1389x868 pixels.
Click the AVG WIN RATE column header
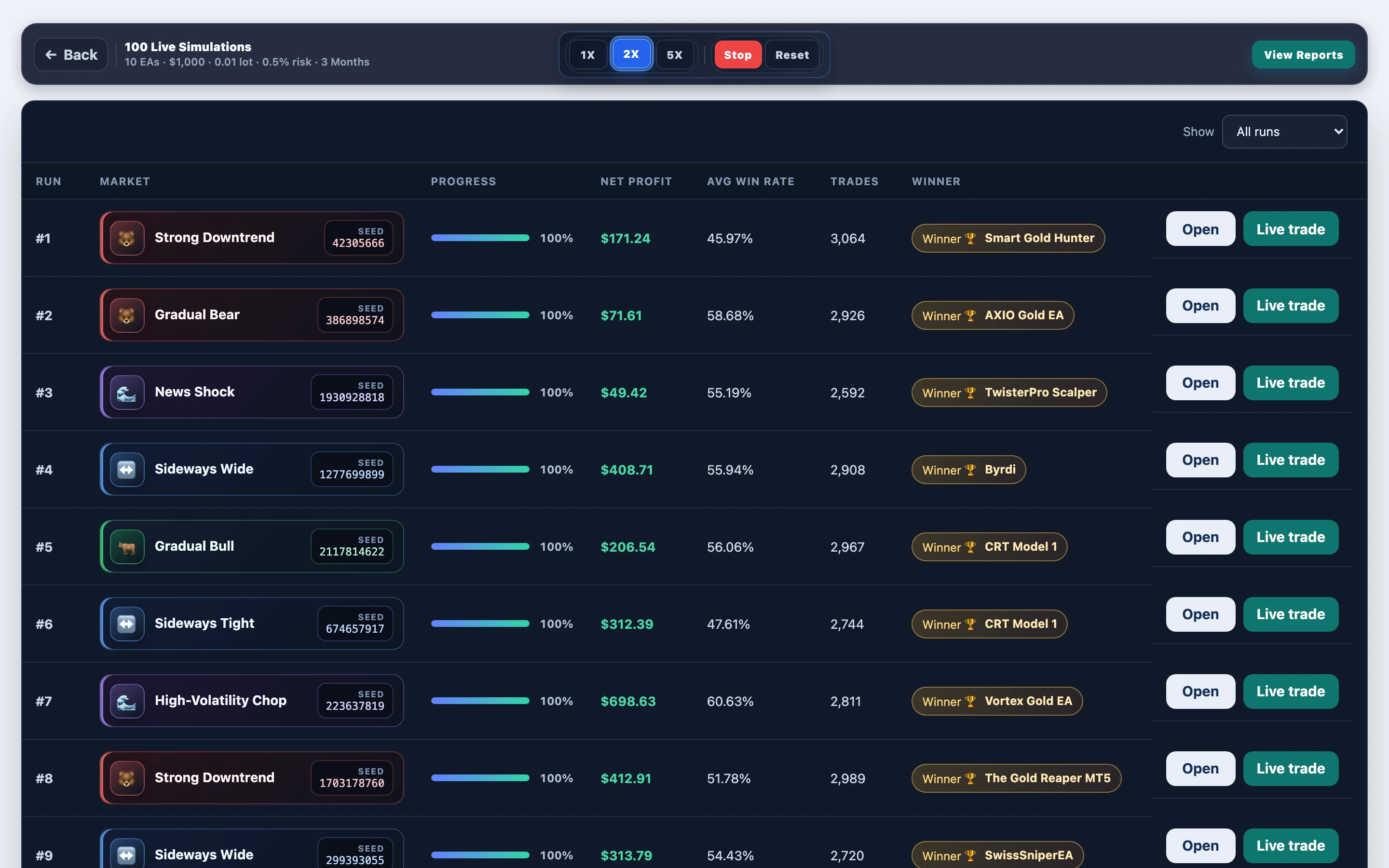[751, 181]
